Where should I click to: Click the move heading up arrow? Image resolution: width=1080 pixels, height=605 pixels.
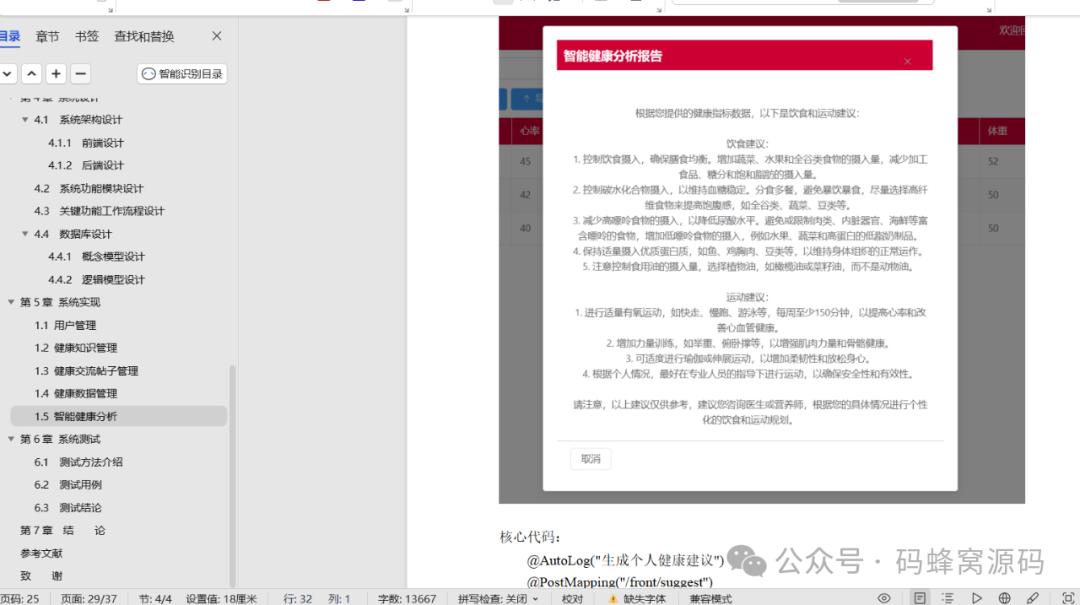tap(32, 74)
